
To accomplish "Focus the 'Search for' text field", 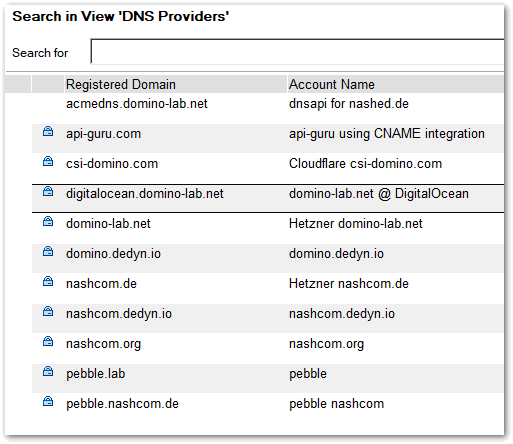I will click(x=297, y=51).
